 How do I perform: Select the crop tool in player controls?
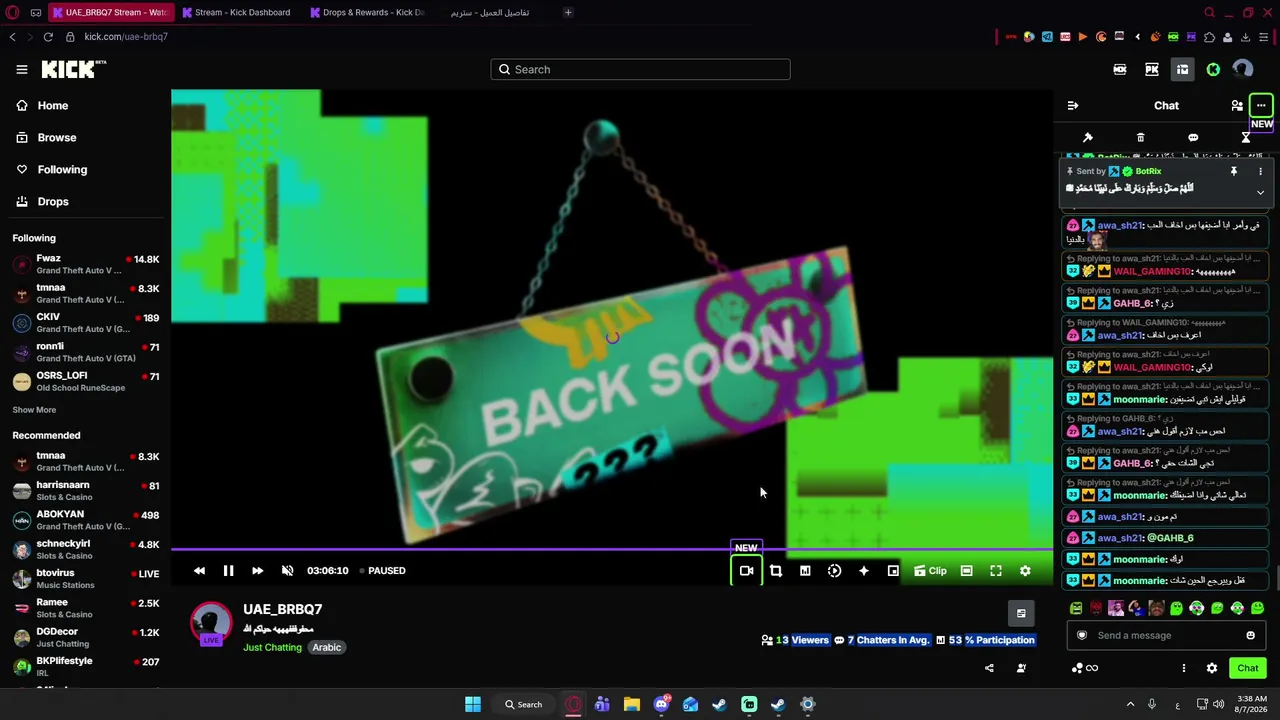point(776,570)
